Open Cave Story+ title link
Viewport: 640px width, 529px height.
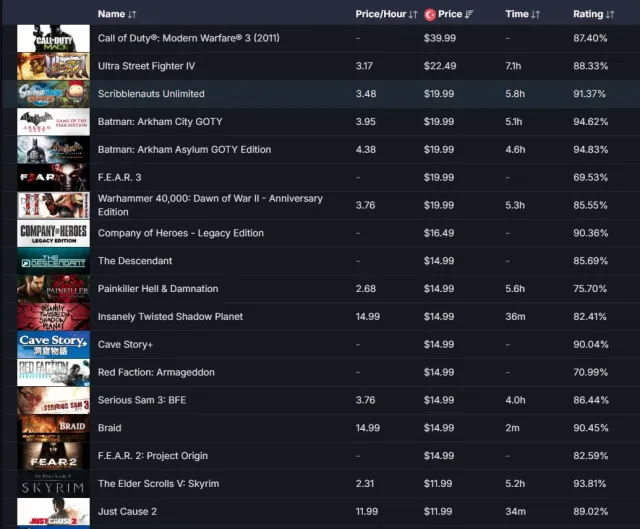(x=125, y=345)
